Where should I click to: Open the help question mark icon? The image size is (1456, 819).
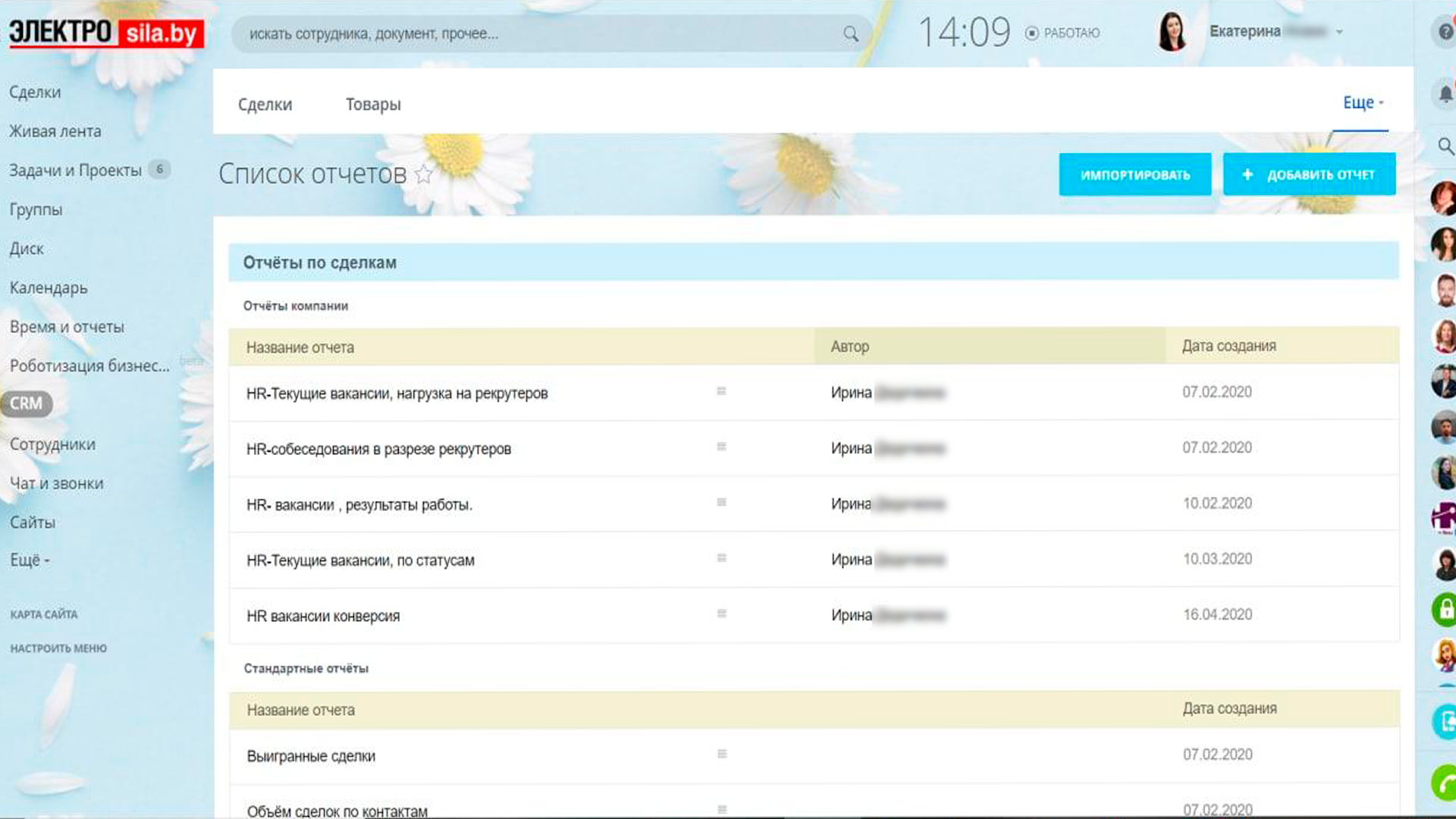pyautogui.click(x=1445, y=33)
